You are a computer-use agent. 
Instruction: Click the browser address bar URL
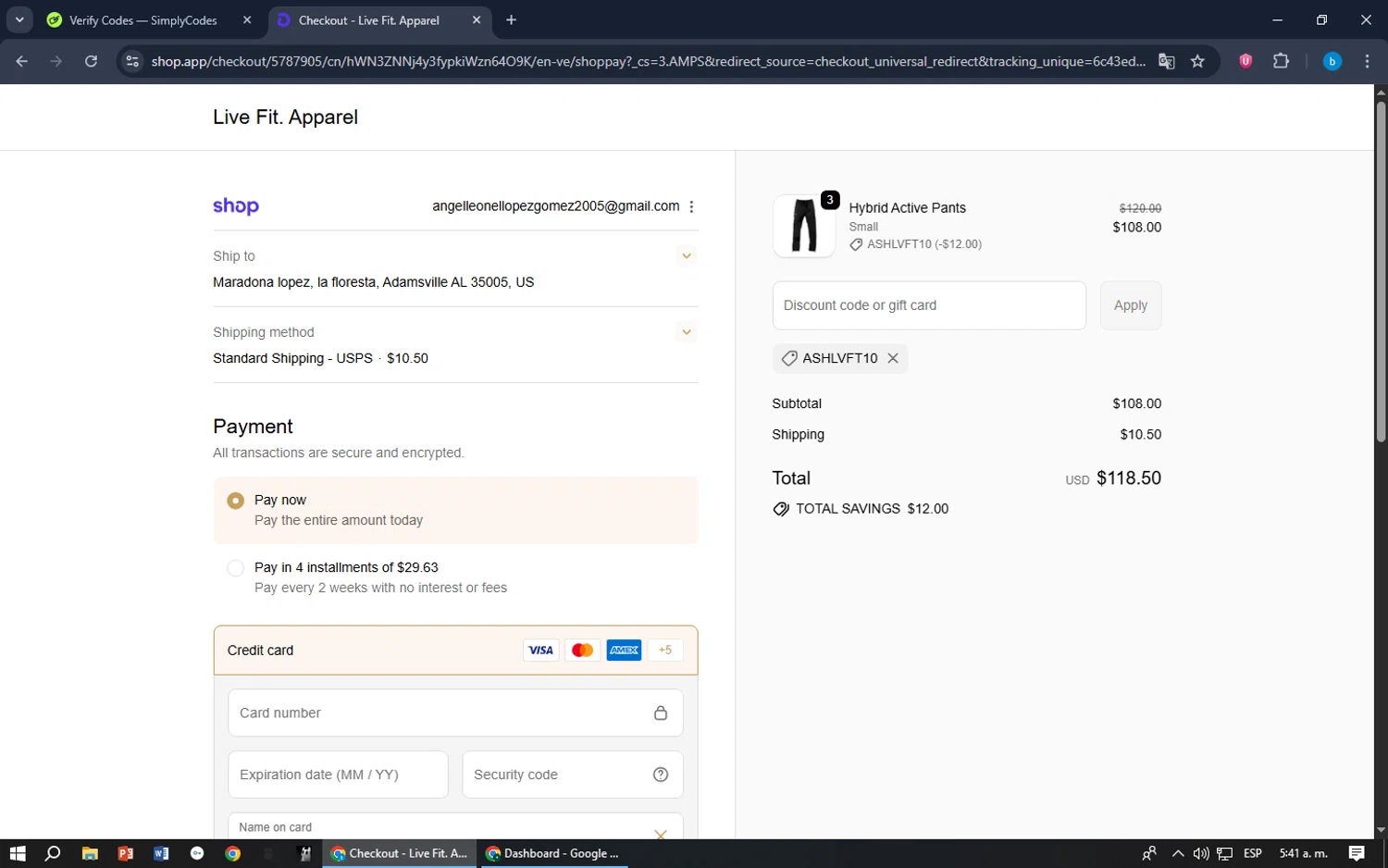(x=648, y=61)
